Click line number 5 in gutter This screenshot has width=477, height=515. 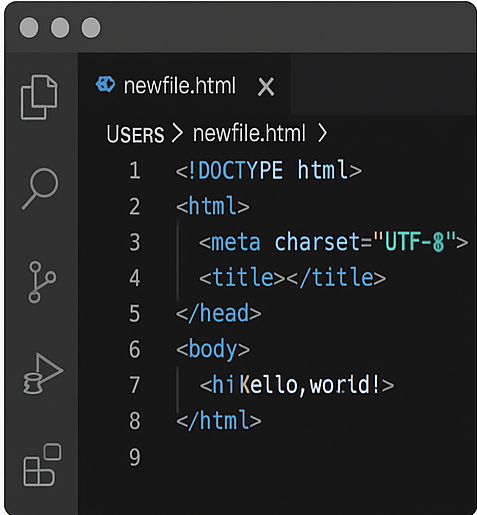click(x=135, y=313)
